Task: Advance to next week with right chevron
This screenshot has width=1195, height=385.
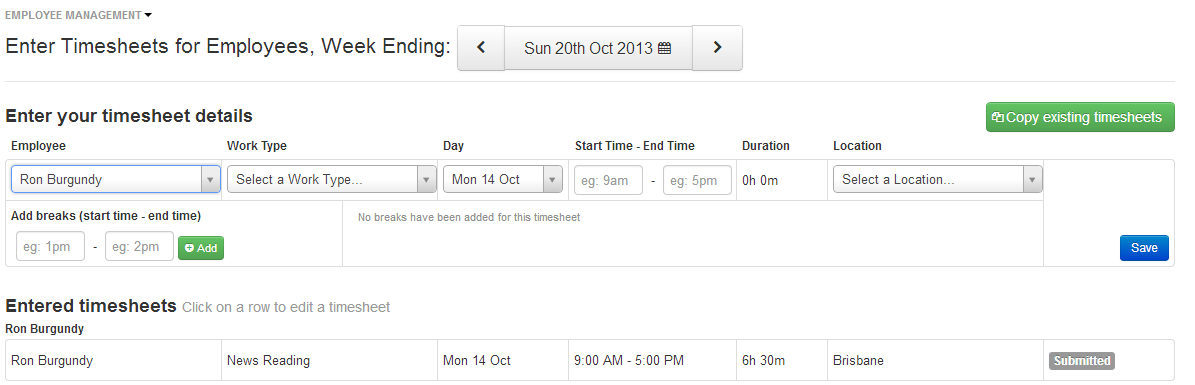Action: click(x=717, y=48)
